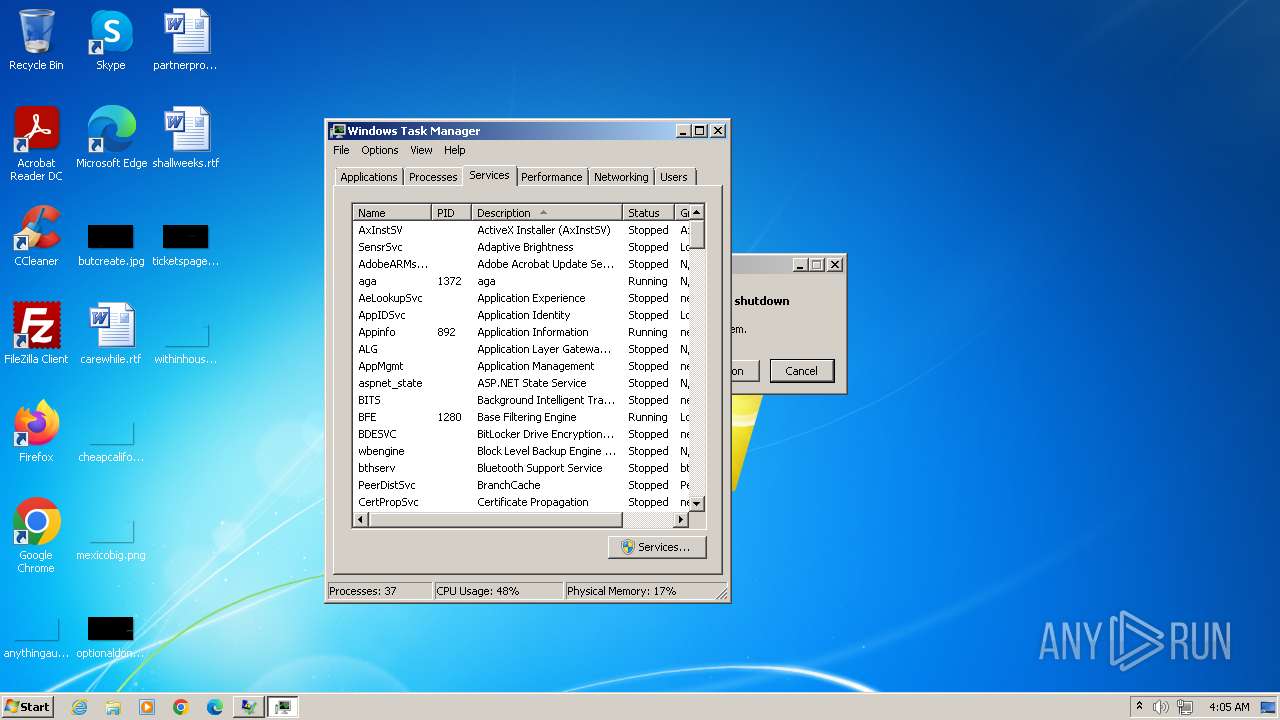Select the BDESVC service row
The width and height of the screenshot is (1280, 720).
521,434
